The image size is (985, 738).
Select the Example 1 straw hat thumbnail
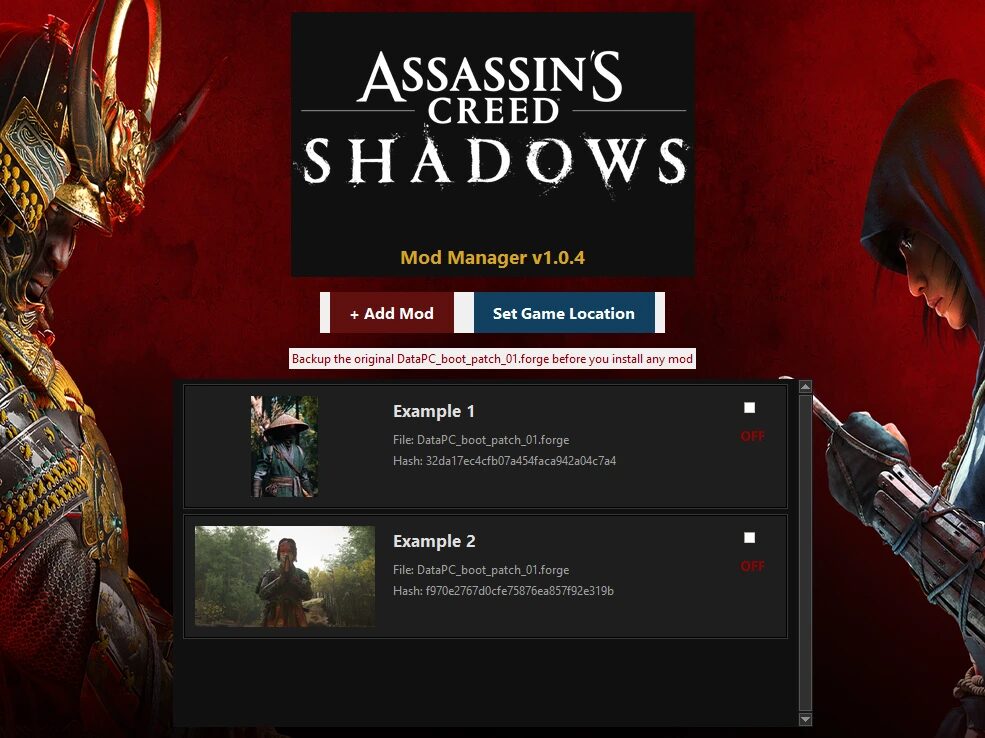point(284,446)
